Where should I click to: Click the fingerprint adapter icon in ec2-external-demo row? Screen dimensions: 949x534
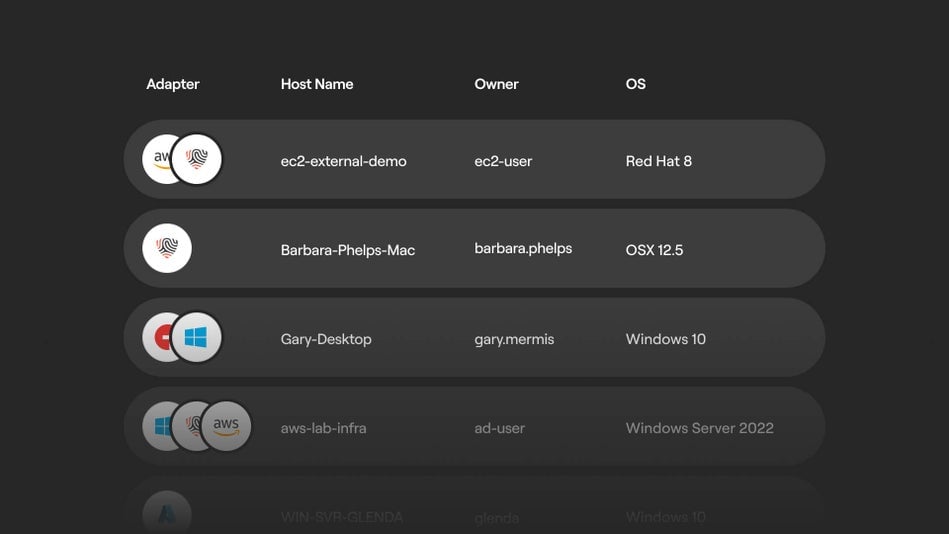click(197, 159)
